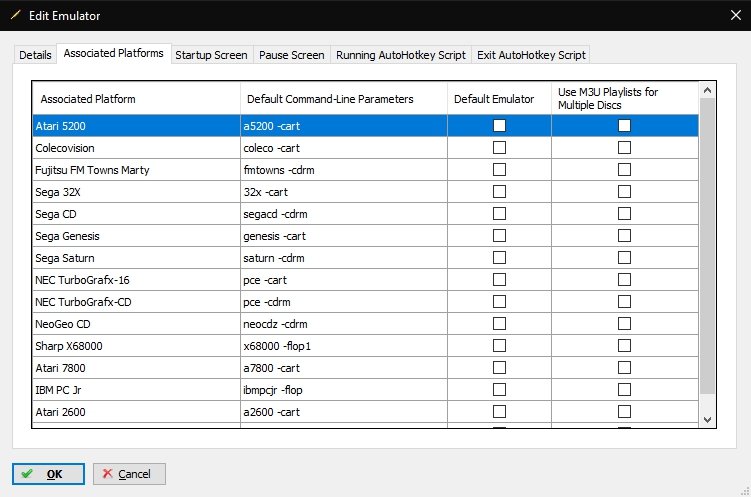Enable M3U Playlists for Sega Saturn

point(624,258)
